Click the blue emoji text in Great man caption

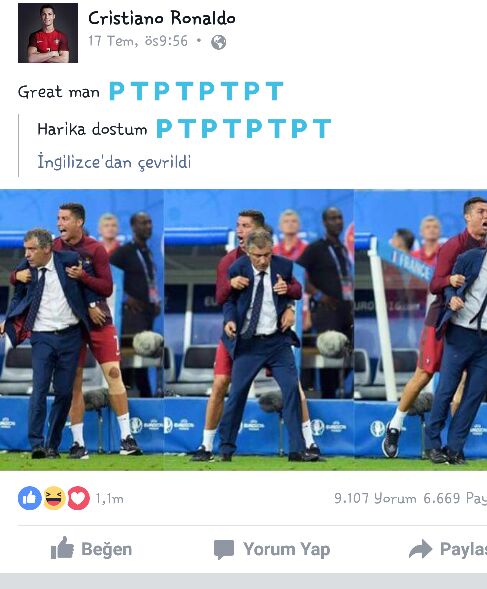(196, 91)
